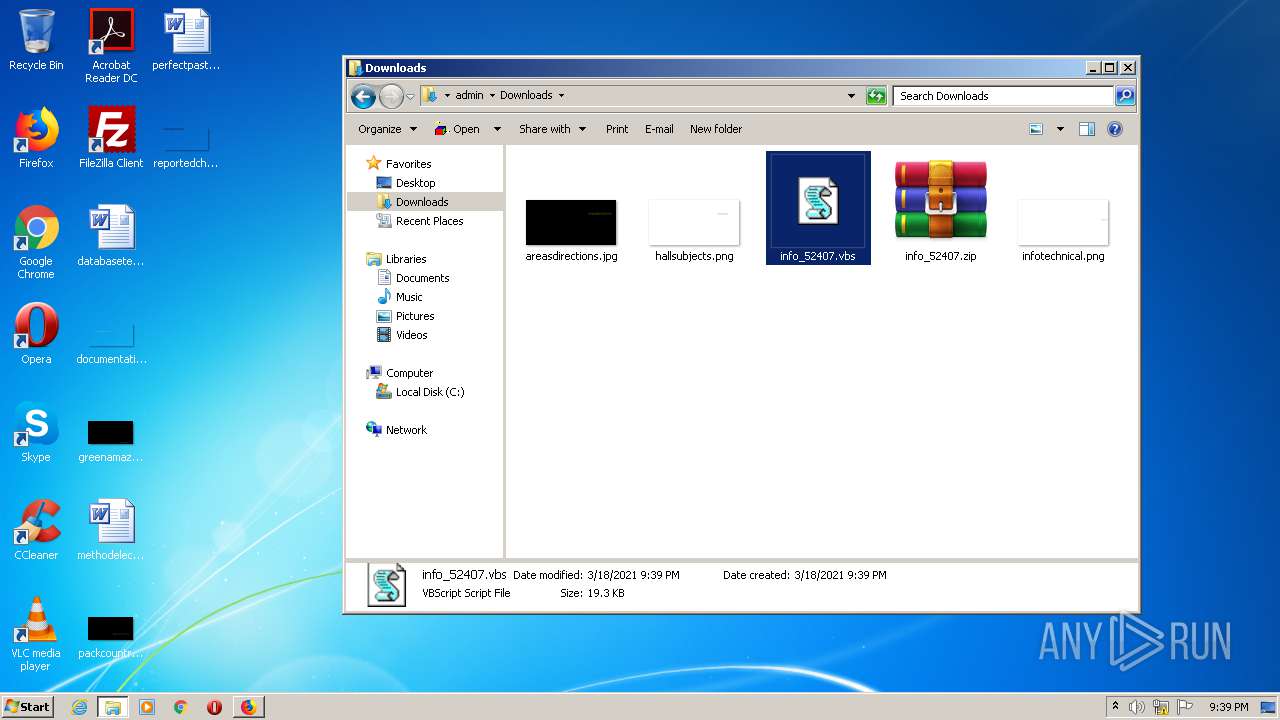Expand the address bar history dropdown
Image resolution: width=1280 pixels, height=720 pixels.
pos(851,96)
